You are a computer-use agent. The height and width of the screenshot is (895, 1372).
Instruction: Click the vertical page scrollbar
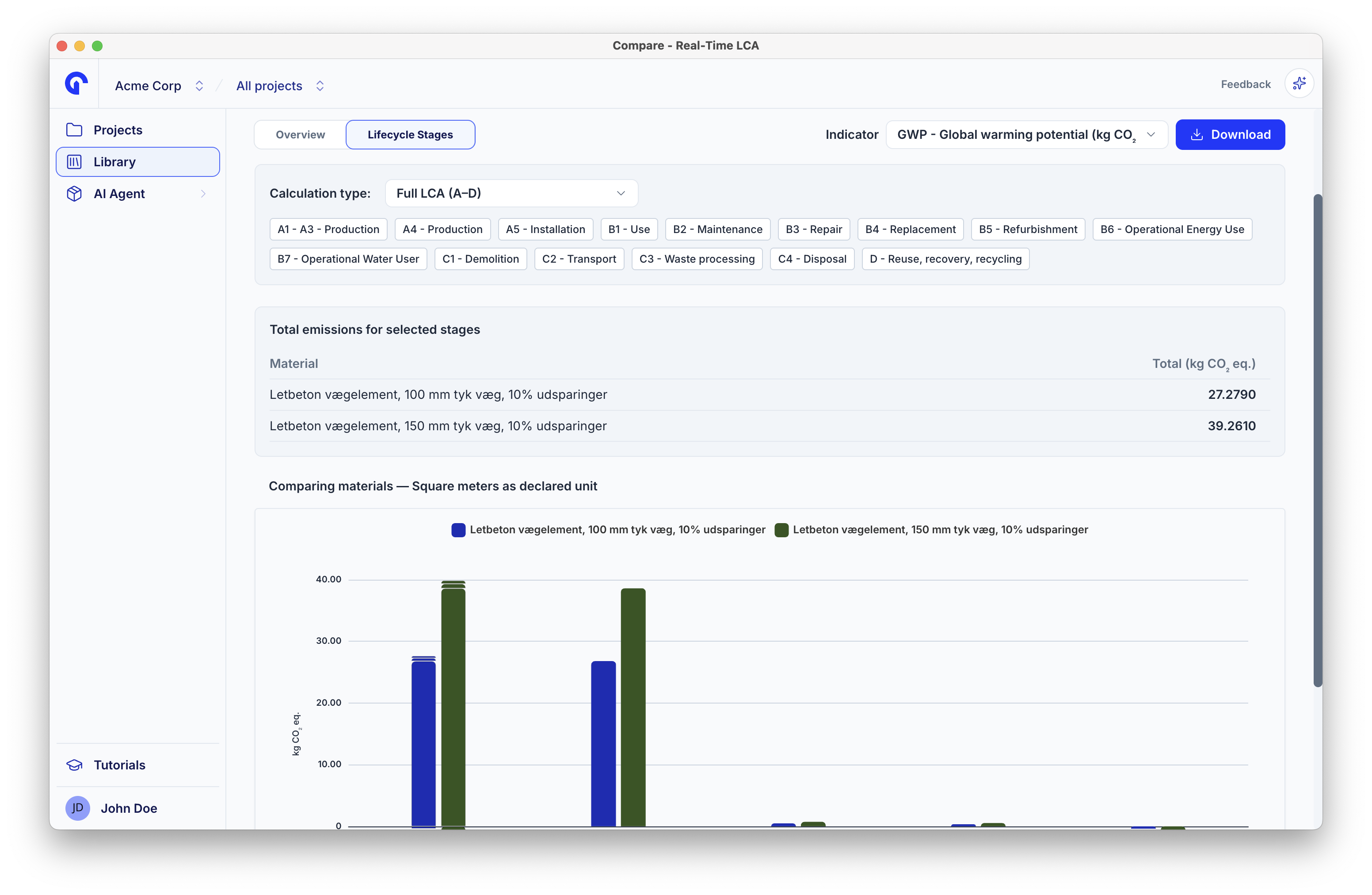coord(1317,440)
